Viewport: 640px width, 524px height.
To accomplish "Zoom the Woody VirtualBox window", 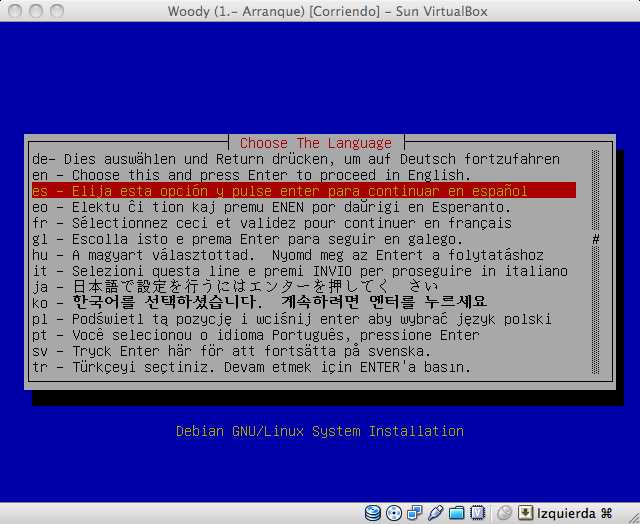I will [x=57, y=11].
